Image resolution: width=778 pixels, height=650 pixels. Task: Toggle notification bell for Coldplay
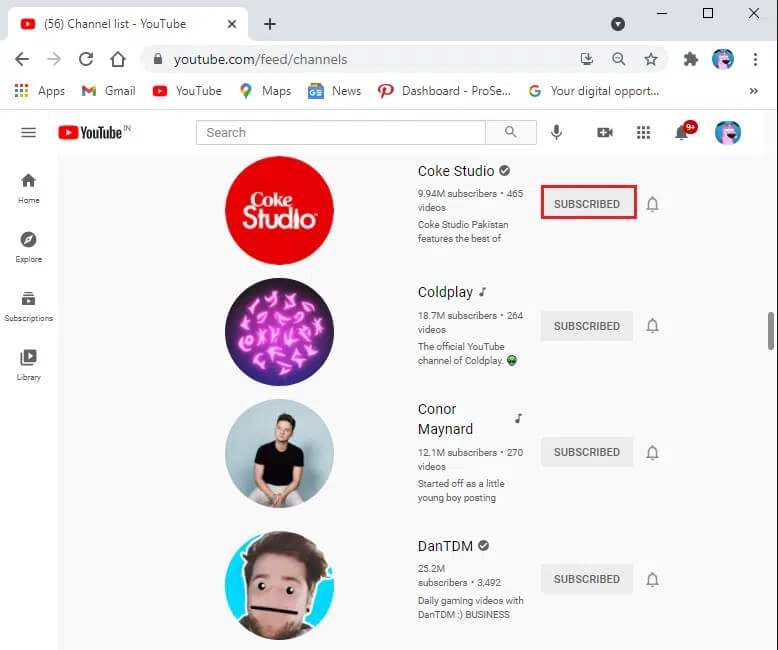pyautogui.click(x=652, y=325)
